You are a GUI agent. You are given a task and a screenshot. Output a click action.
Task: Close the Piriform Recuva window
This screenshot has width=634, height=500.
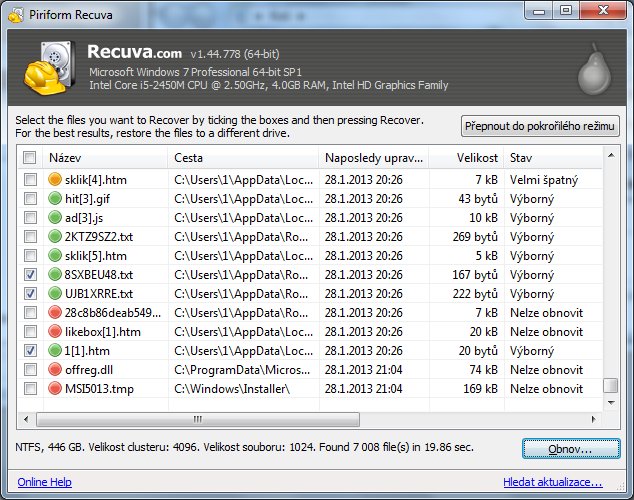pyautogui.click(x=603, y=11)
